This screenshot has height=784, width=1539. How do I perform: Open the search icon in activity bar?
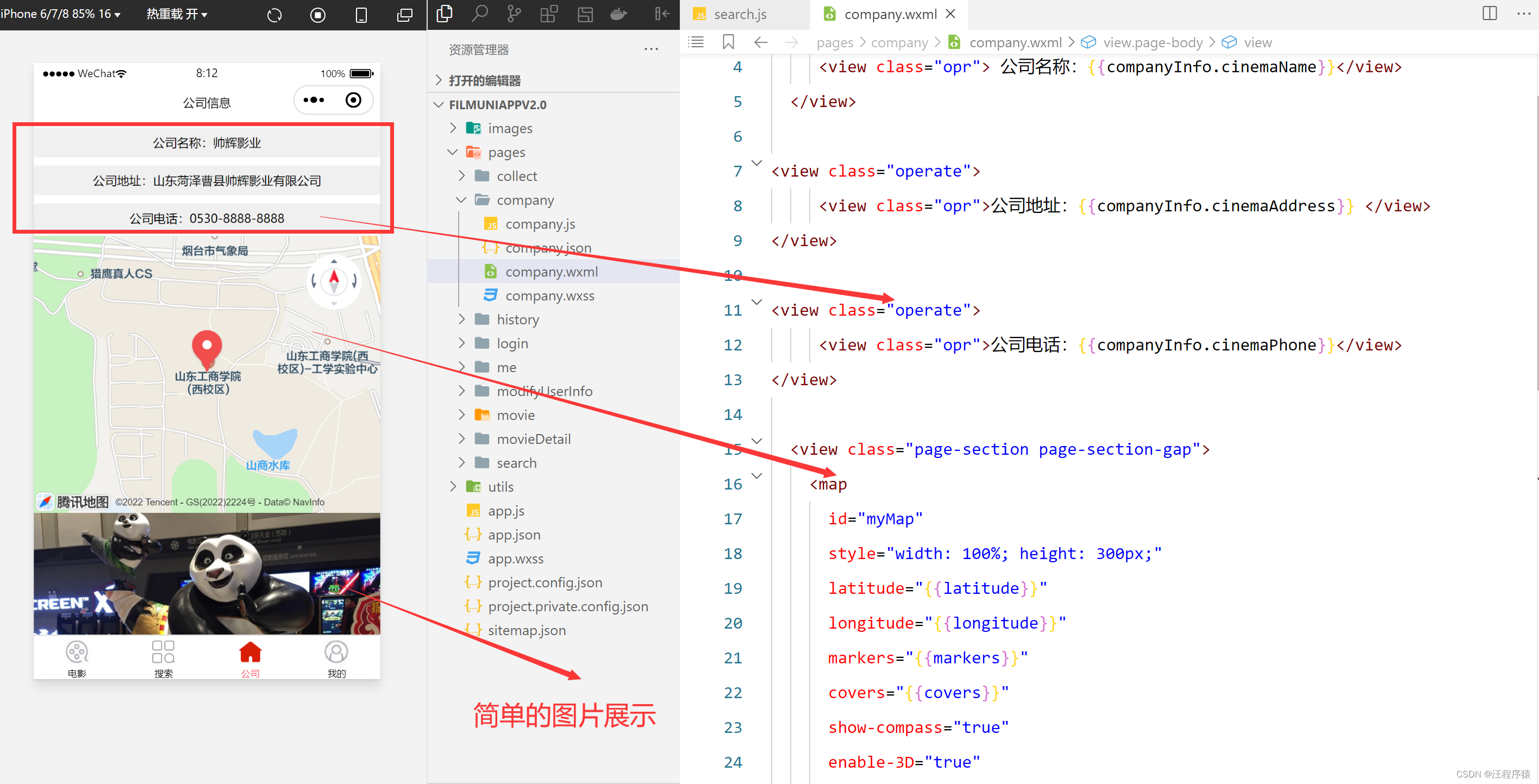479,13
